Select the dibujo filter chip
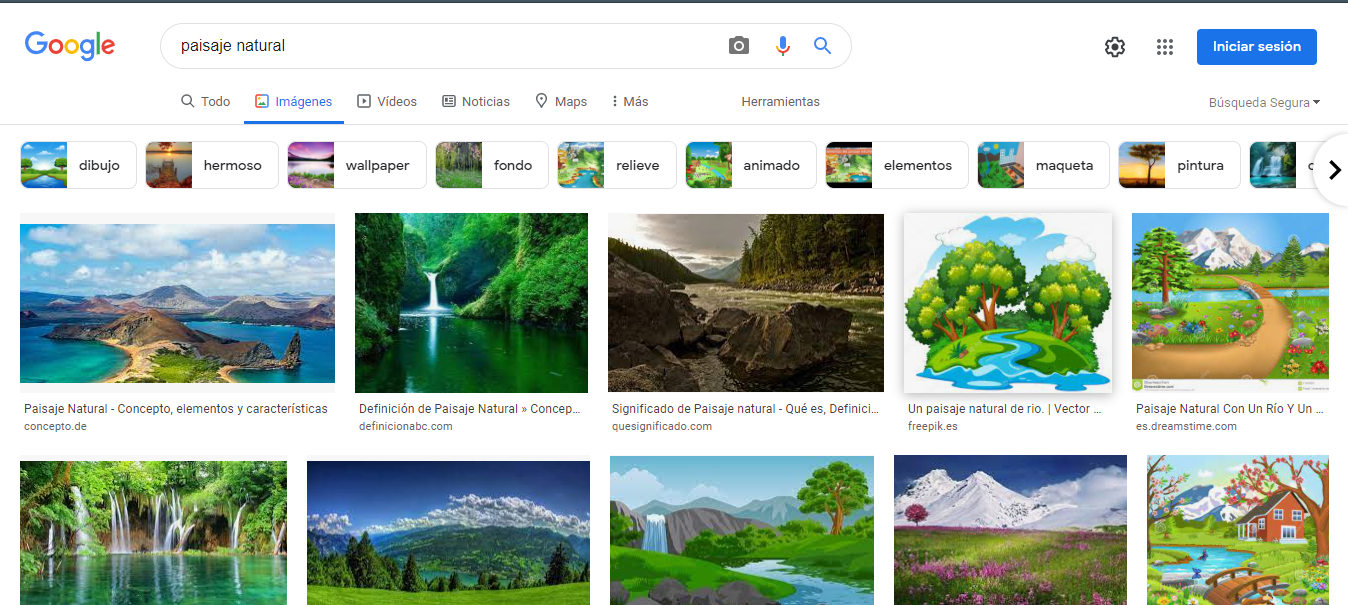Viewport: 1348px width, 605px height. pyautogui.click(x=78, y=165)
